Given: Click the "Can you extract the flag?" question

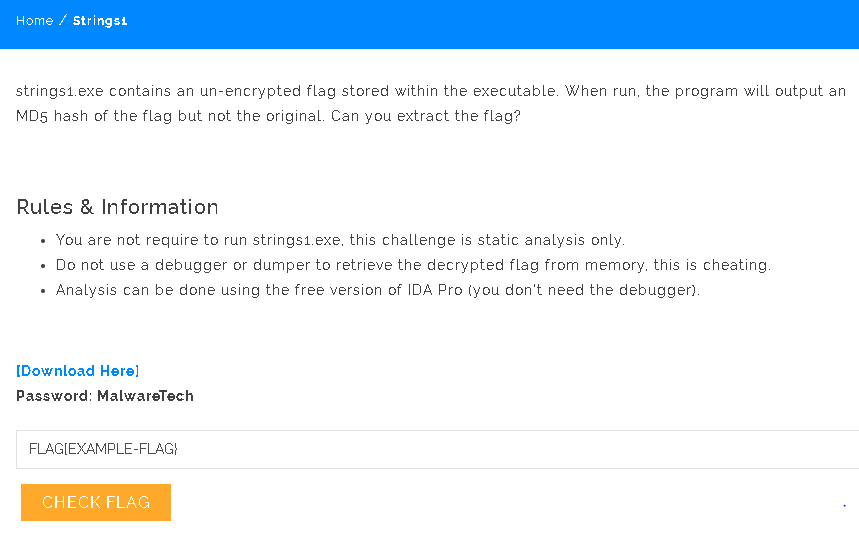Looking at the screenshot, I should coord(434,116).
